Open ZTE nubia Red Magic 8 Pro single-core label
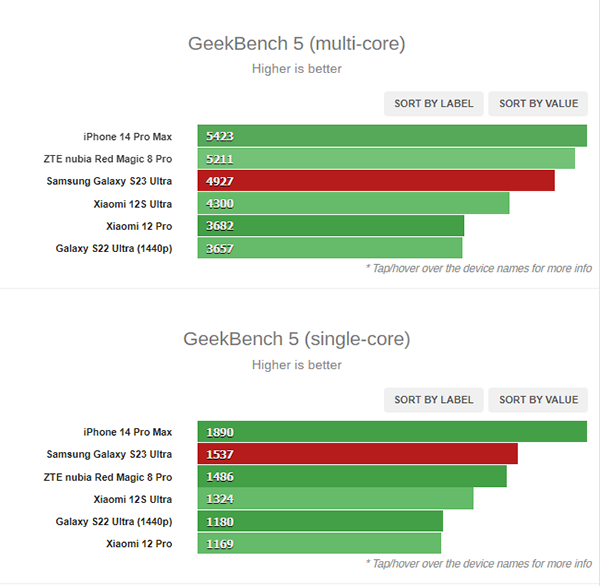 click(108, 477)
